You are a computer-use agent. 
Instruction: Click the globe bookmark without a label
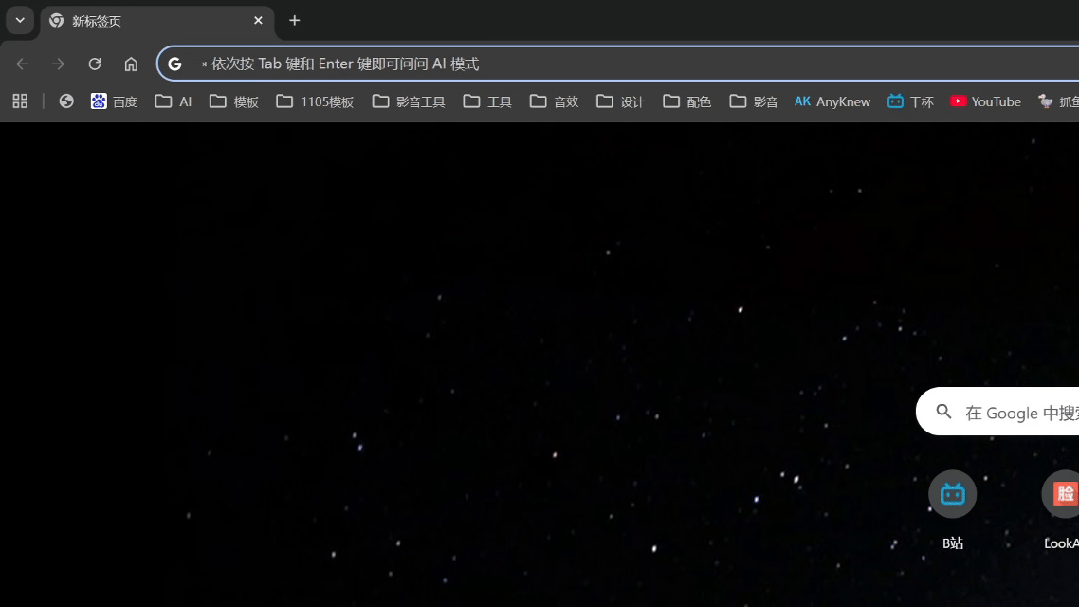click(66, 101)
